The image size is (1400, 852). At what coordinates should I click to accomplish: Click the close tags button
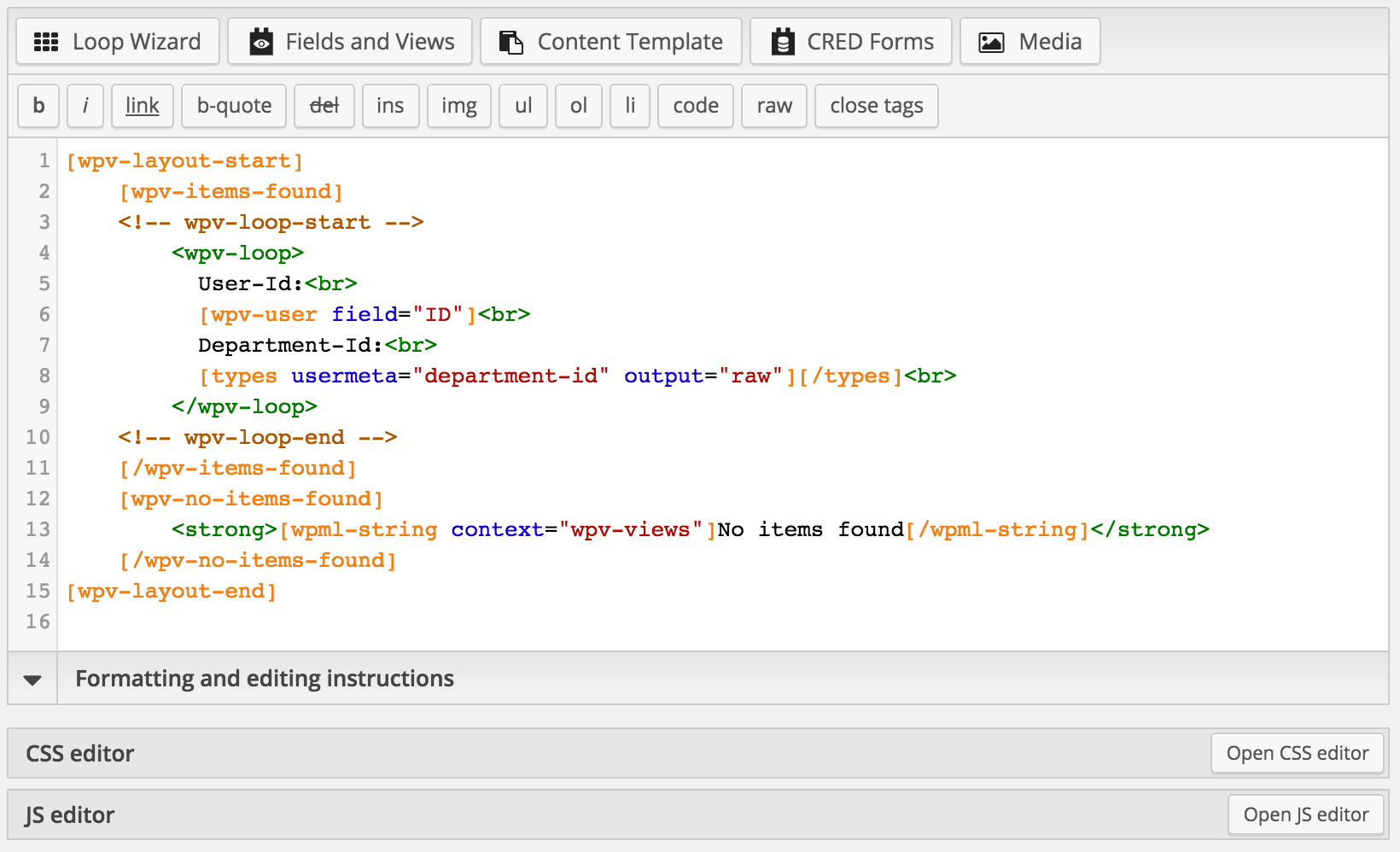877,106
